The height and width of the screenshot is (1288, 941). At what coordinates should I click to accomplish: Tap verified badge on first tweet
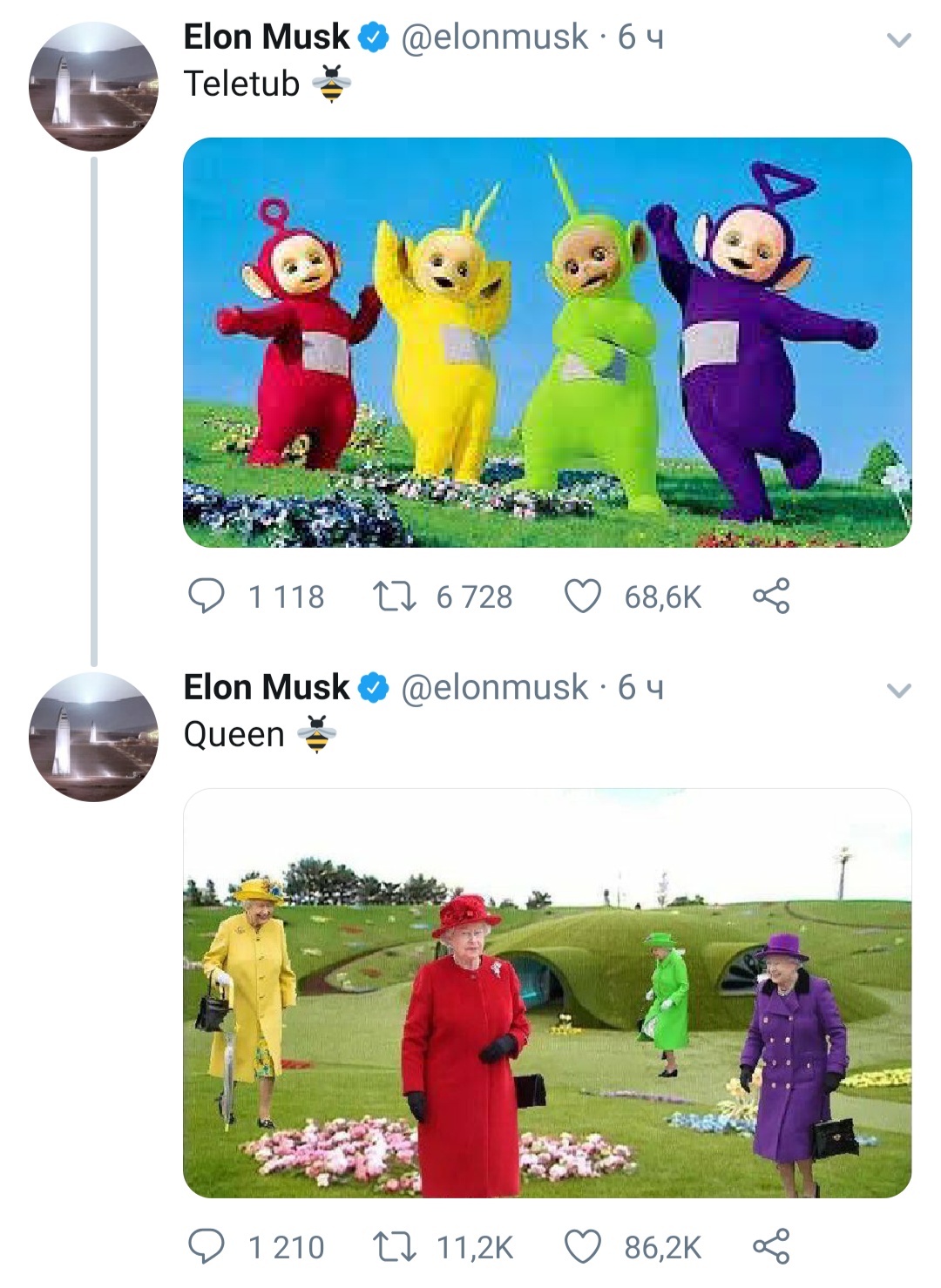click(374, 38)
